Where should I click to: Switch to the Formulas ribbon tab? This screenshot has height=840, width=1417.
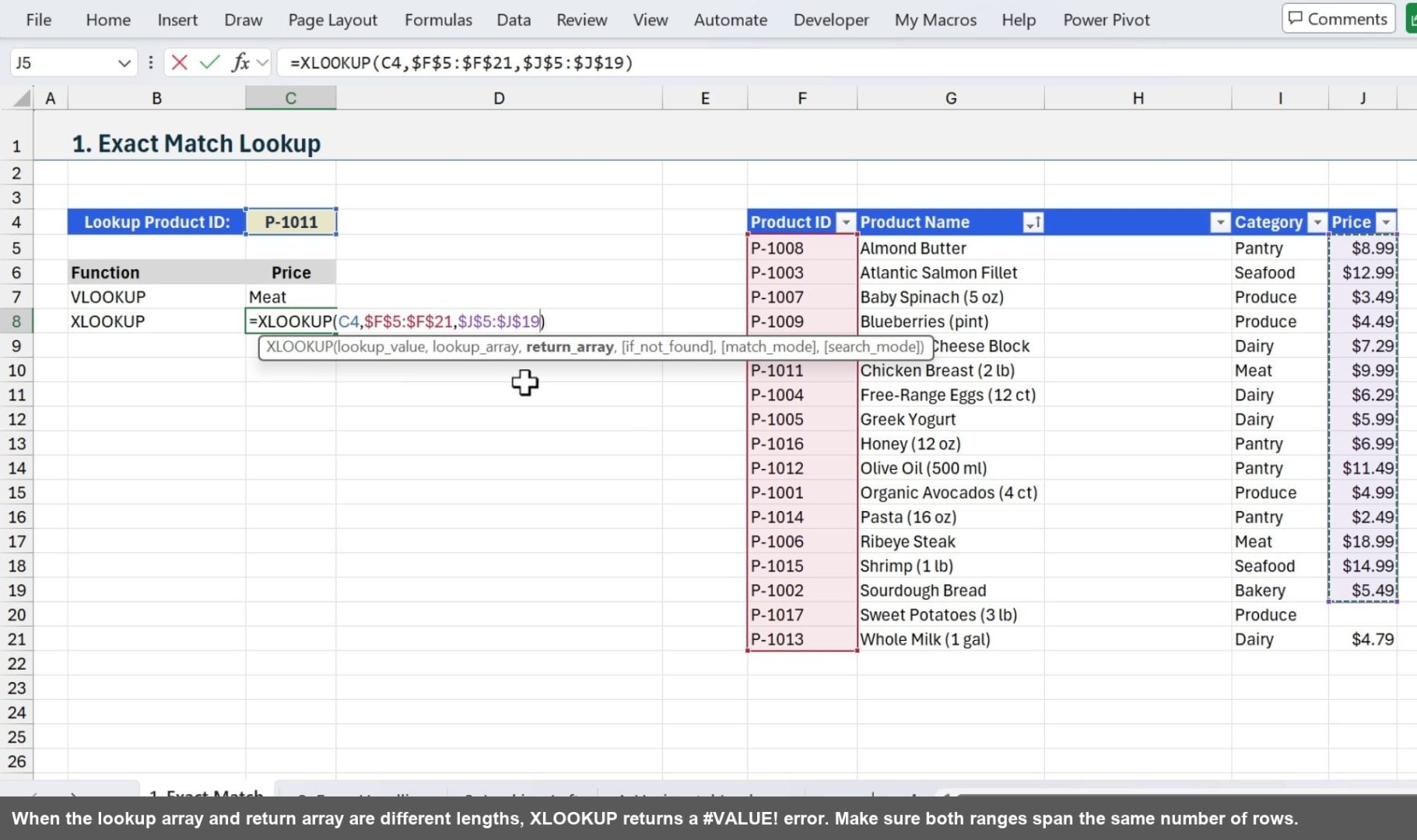tap(438, 19)
